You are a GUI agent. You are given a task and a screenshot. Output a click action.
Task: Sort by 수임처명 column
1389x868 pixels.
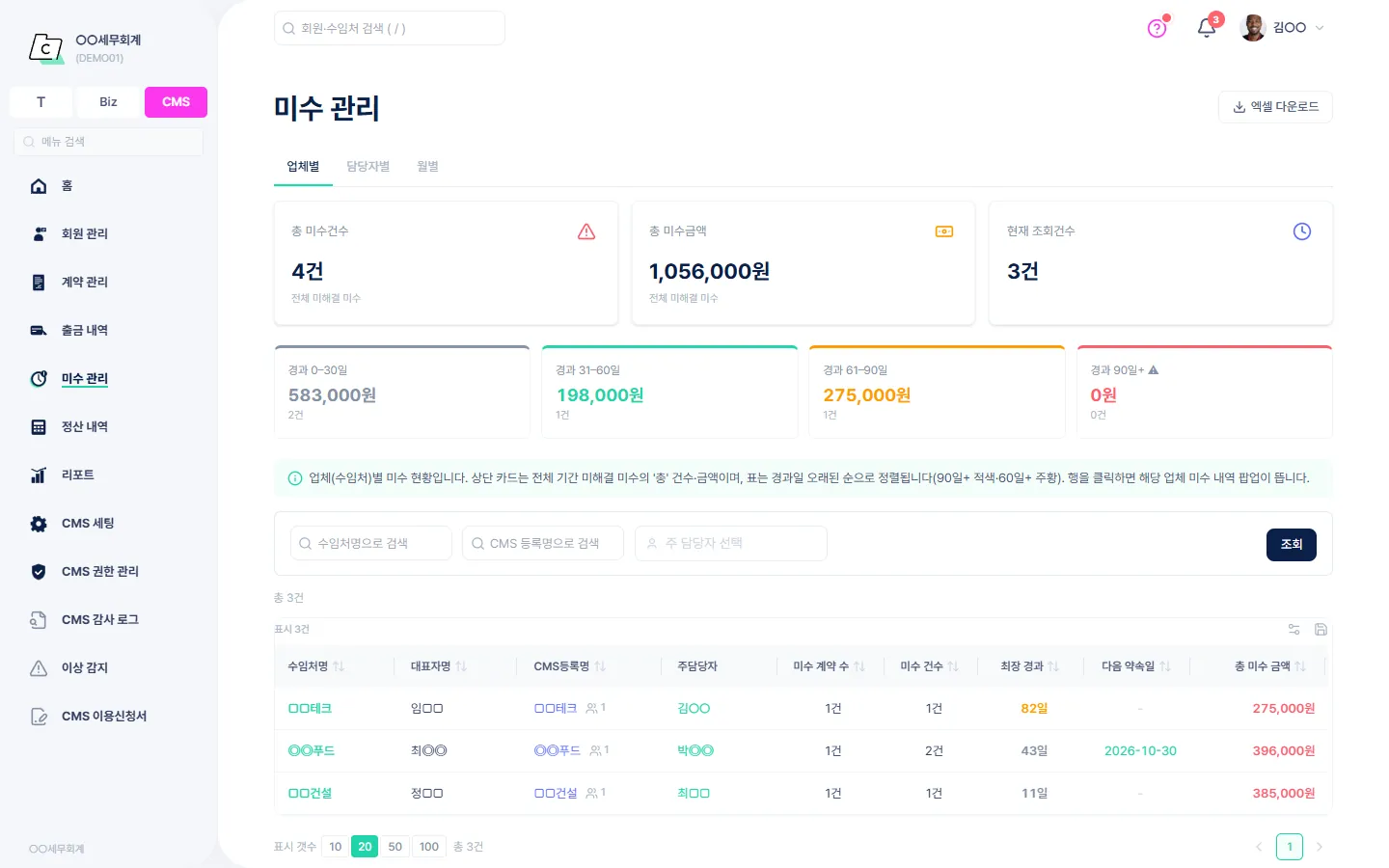point(315,666)
